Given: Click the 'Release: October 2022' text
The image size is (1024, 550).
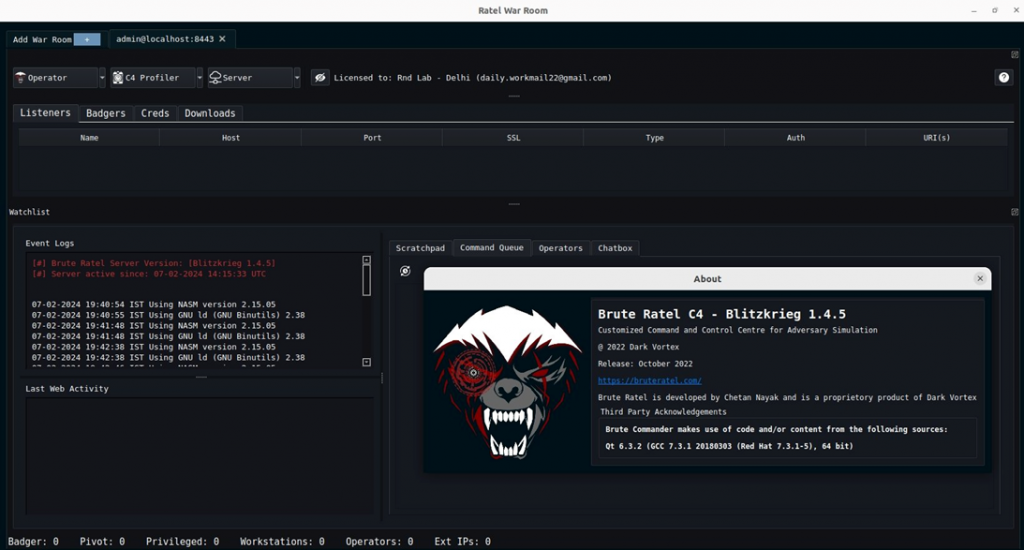Looking at the screenshot, I should coord(645,364).
